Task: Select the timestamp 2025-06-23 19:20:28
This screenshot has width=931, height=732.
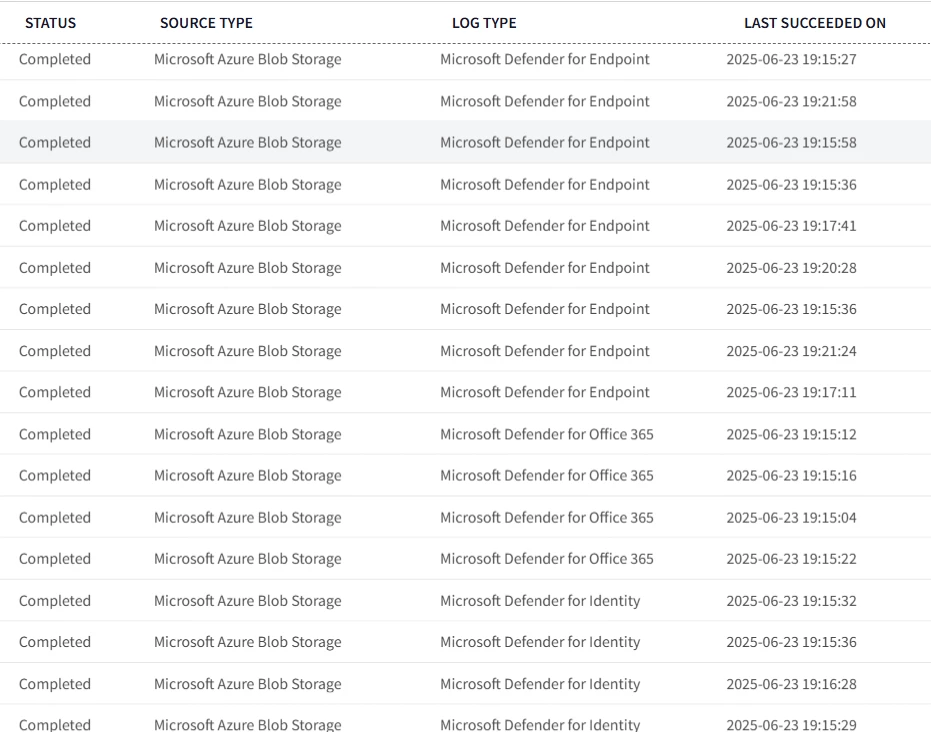Action: tap(791, 268)
